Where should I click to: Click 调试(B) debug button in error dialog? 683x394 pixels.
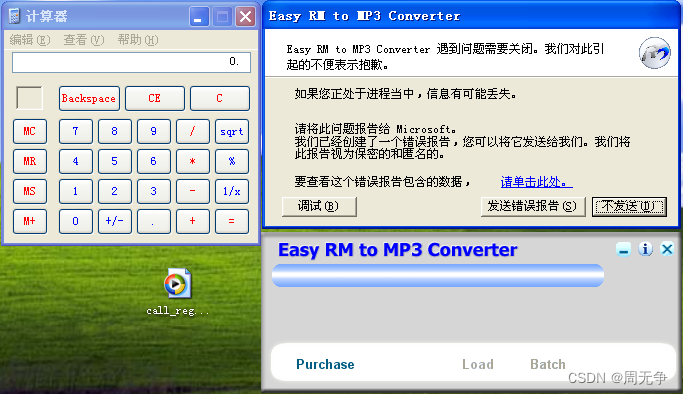(x=319, y=207)
